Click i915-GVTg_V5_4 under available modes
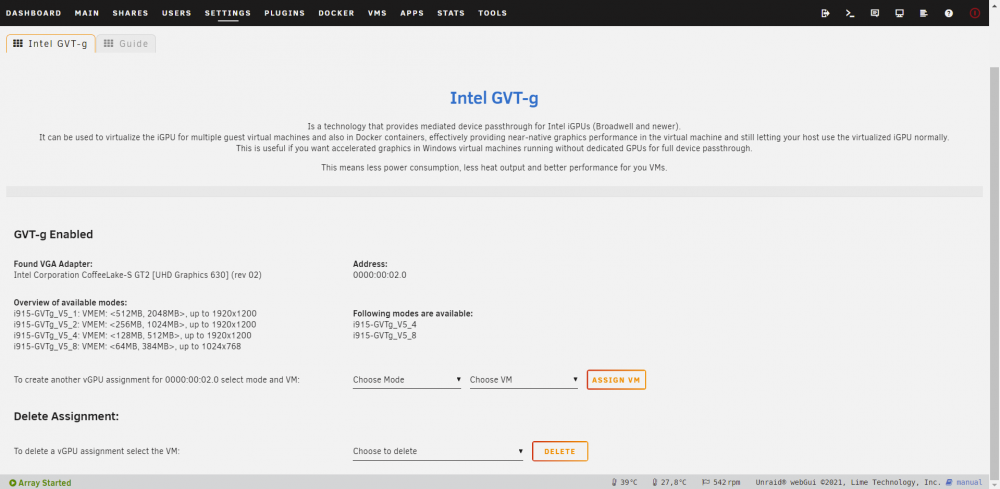The width and height of the screenshot is (1000, 489). pos(385,325)
